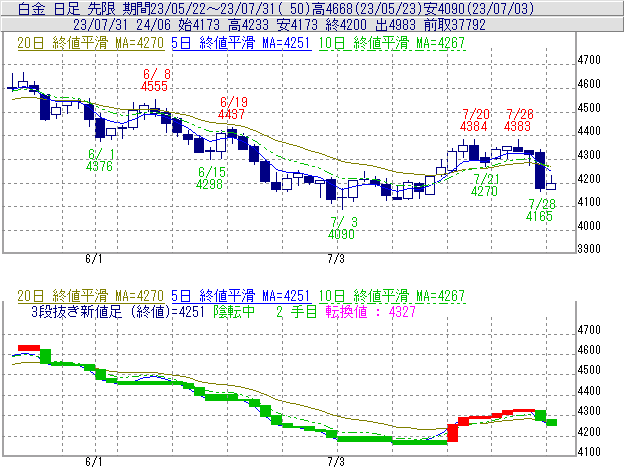This screenshot has width=624, height=475.
Task: Click the 7/21 4270 low label
Action: pos(485,185)
